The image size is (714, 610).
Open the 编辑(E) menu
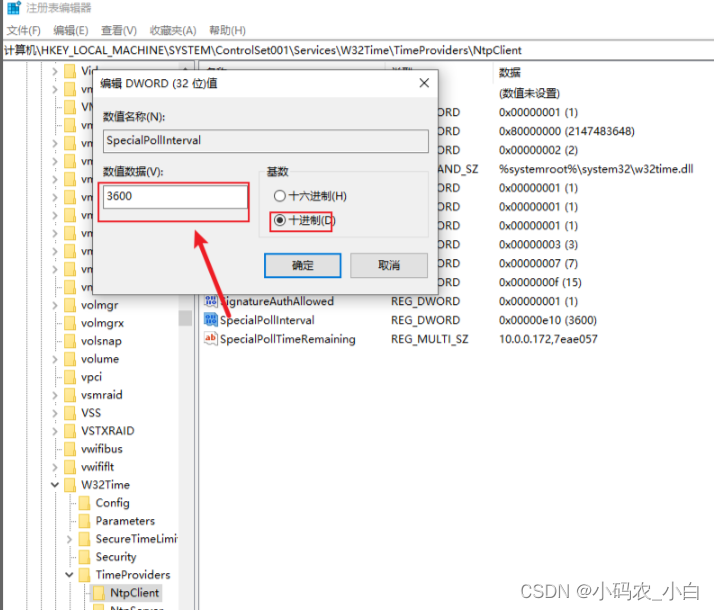71,30
